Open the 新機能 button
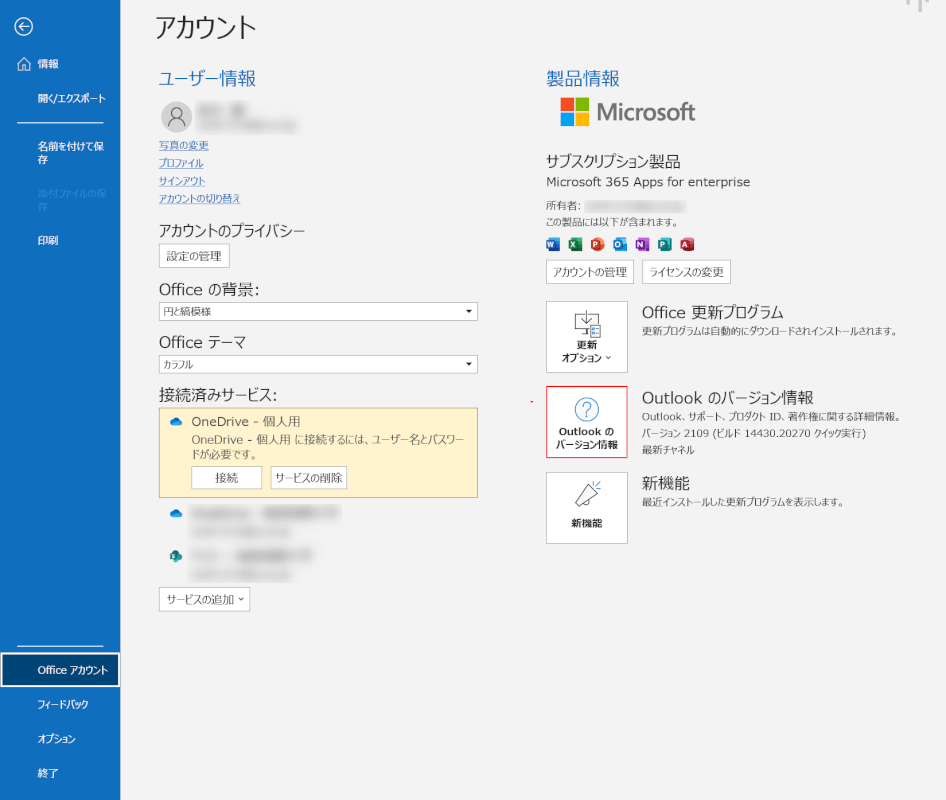The image size is (946, 800). (586, 508)
